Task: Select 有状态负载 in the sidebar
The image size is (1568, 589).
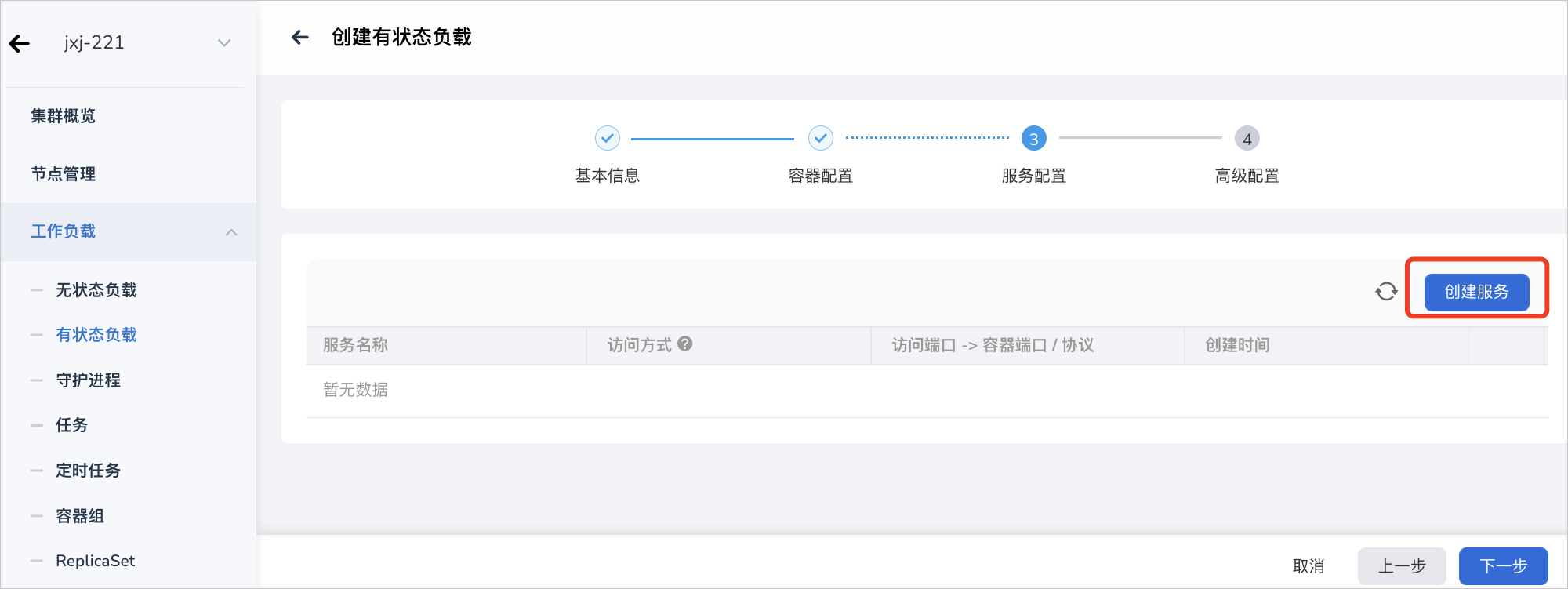Action: (96, 335)
